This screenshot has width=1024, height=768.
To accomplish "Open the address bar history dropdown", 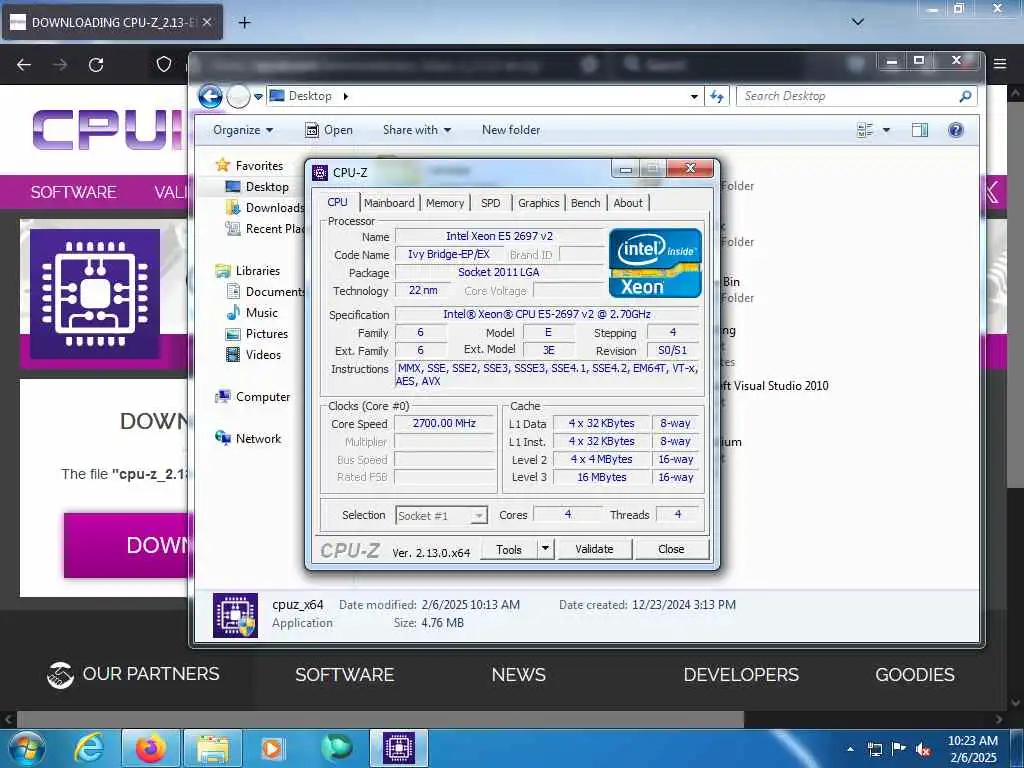I will (x=694, y=97).
